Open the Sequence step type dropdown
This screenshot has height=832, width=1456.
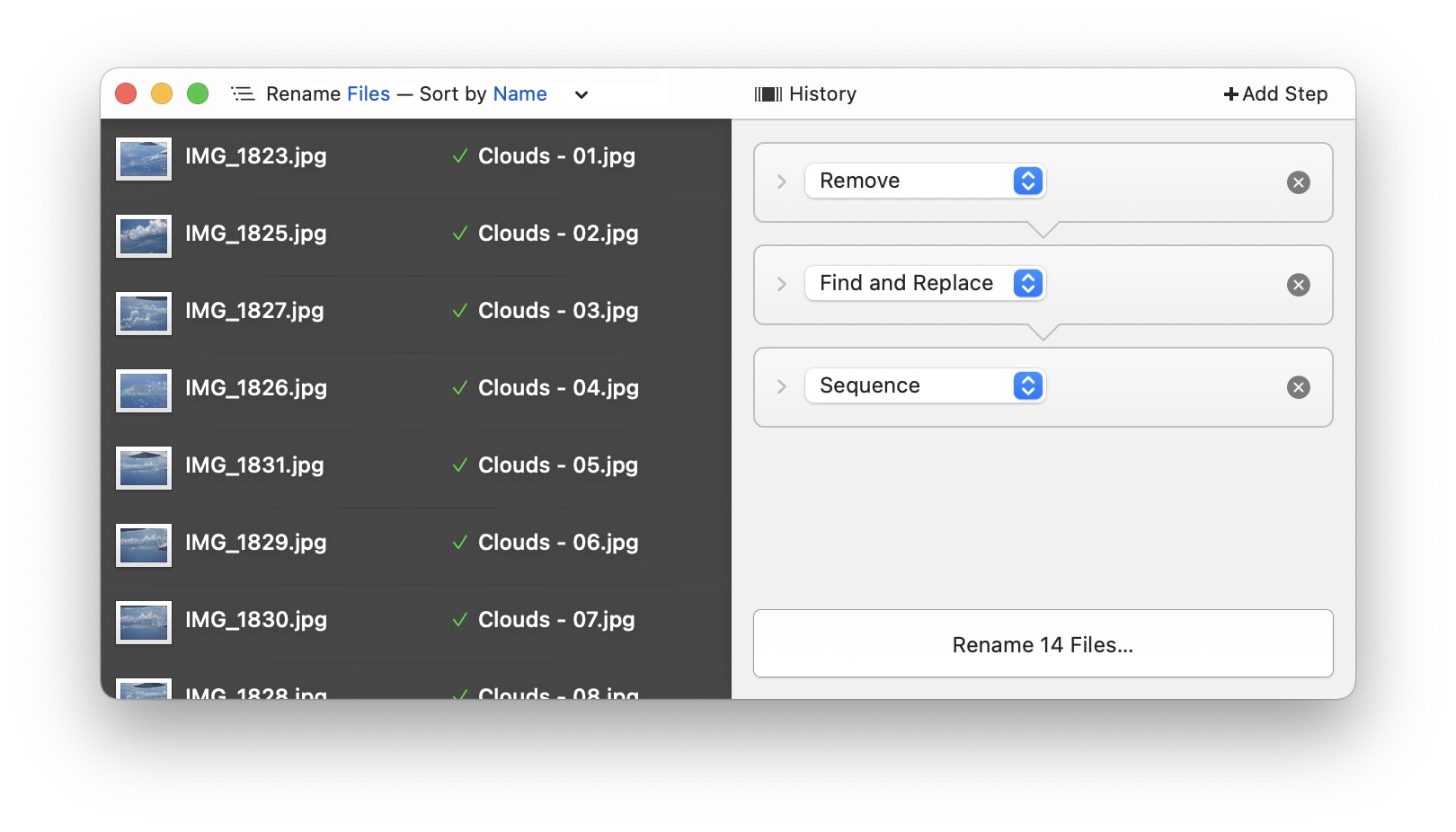coord(925,385)
